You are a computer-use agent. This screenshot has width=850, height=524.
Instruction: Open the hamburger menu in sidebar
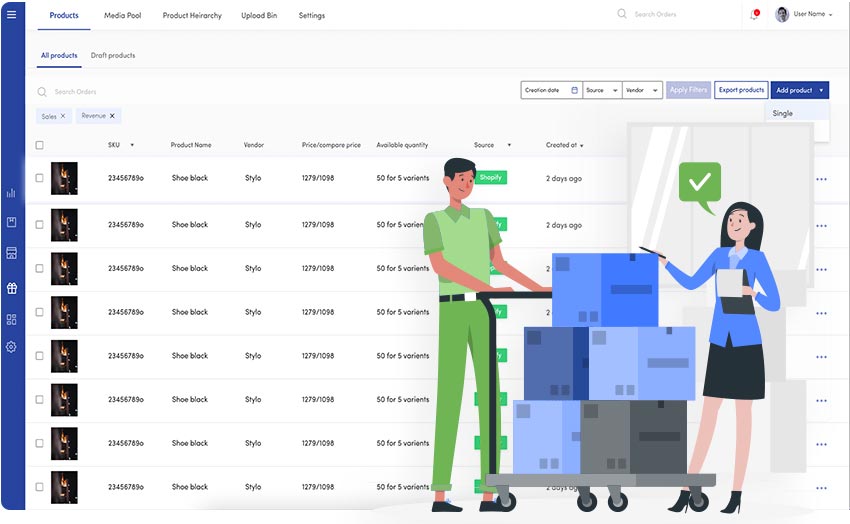(x=11, y=15)
